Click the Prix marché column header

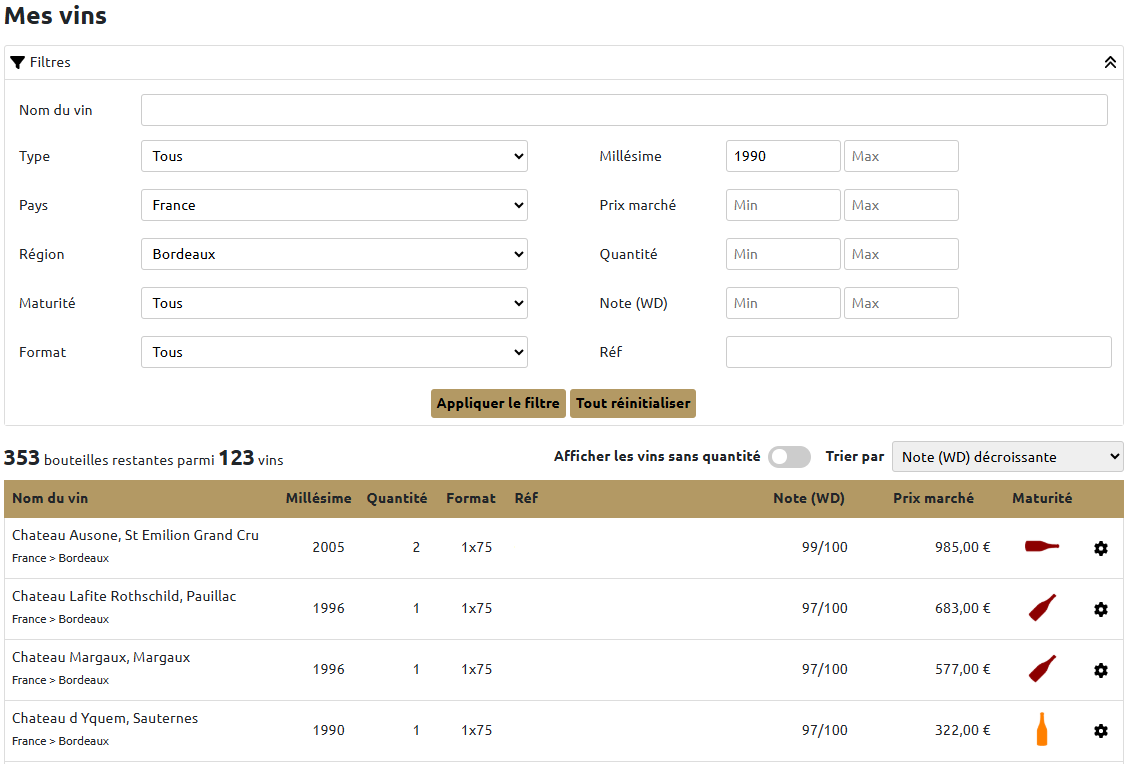click(933, 498)
